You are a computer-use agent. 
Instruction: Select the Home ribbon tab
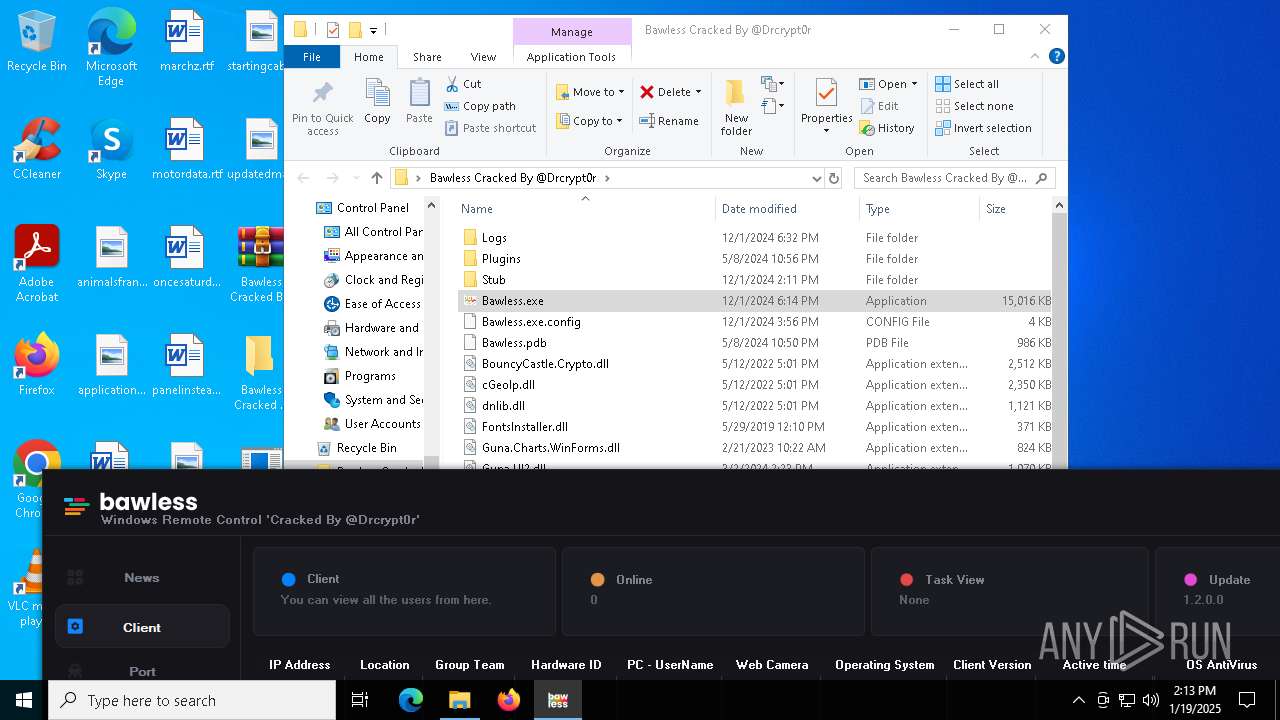pyautogui.click(x=369, y=57)
